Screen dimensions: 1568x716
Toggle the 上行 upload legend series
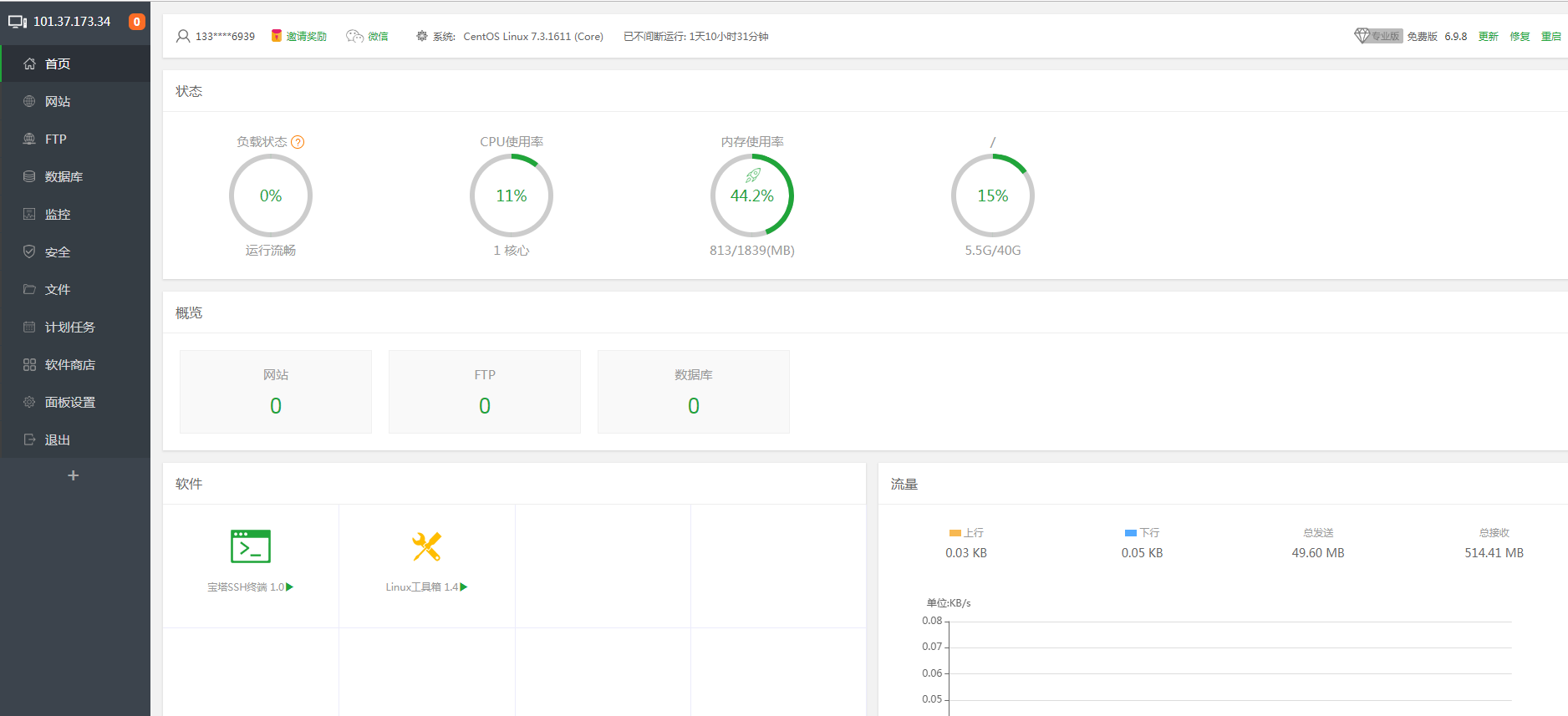point(966,533)
